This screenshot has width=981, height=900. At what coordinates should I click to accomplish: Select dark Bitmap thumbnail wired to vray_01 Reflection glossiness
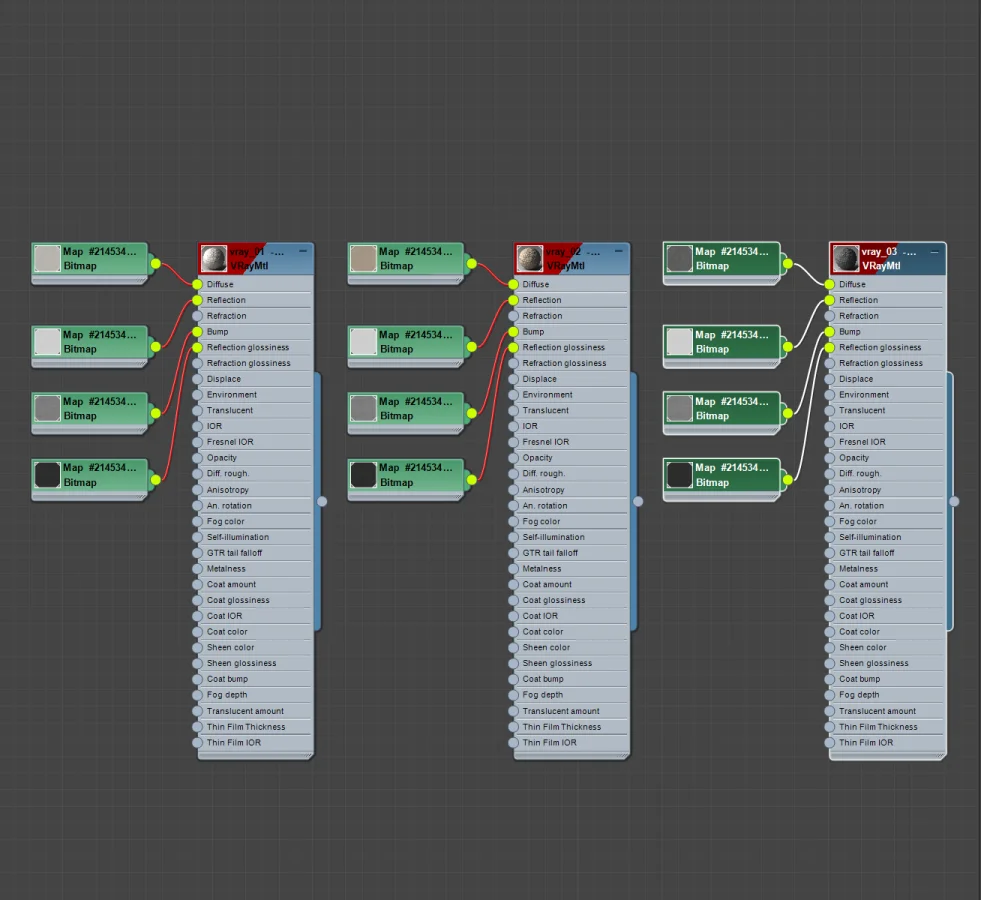47,475
